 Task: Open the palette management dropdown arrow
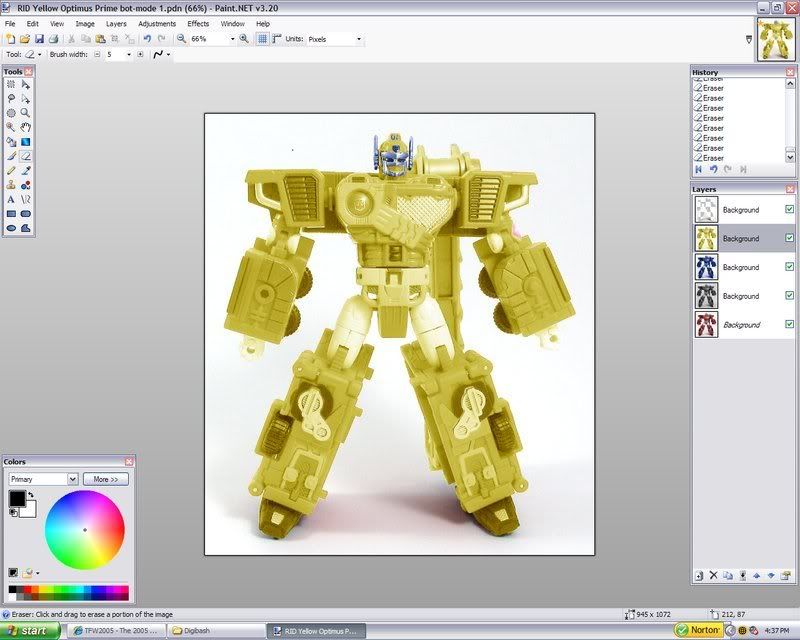coord(38,573)
